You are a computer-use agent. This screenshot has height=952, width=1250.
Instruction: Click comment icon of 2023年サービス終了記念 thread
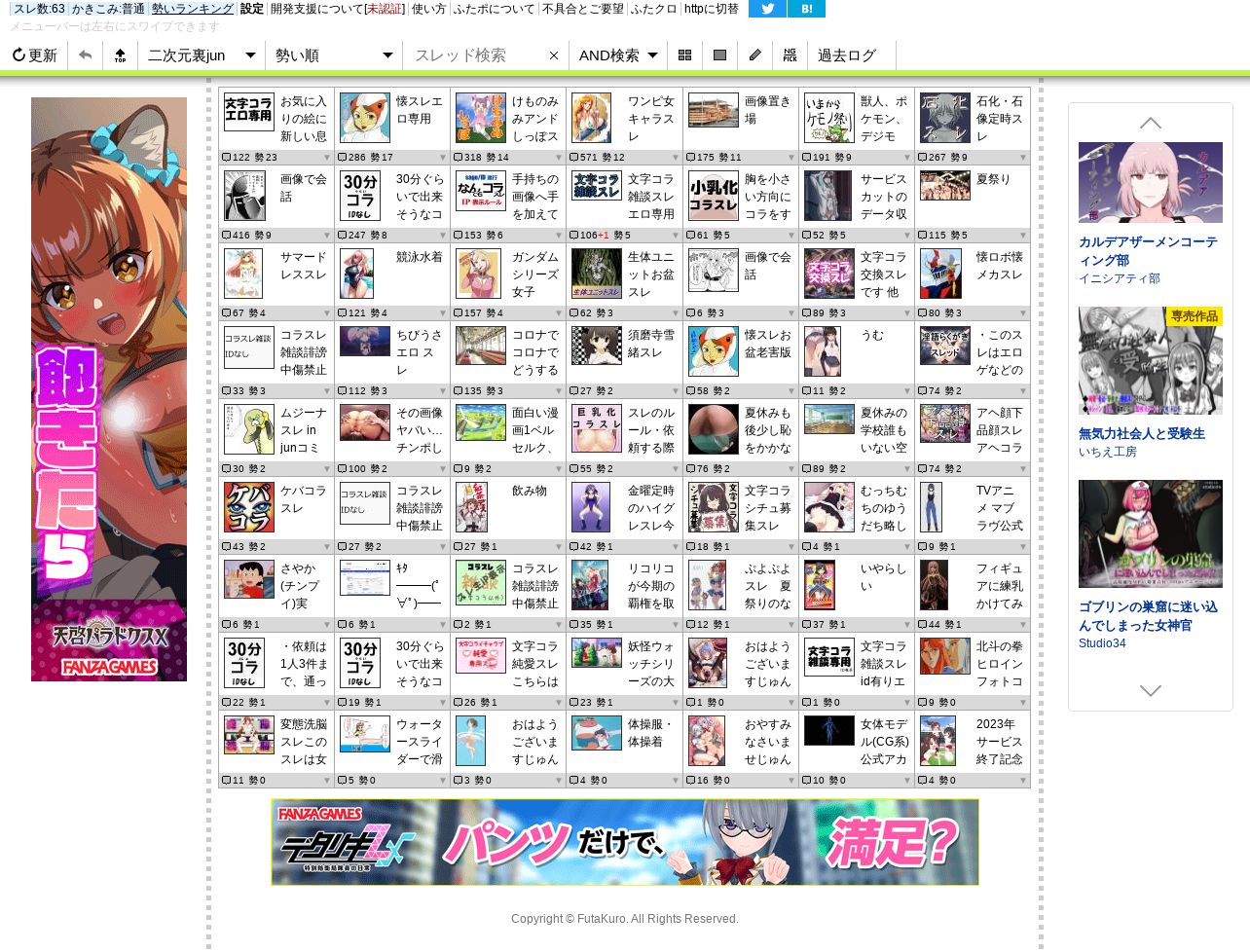point(922,781)
